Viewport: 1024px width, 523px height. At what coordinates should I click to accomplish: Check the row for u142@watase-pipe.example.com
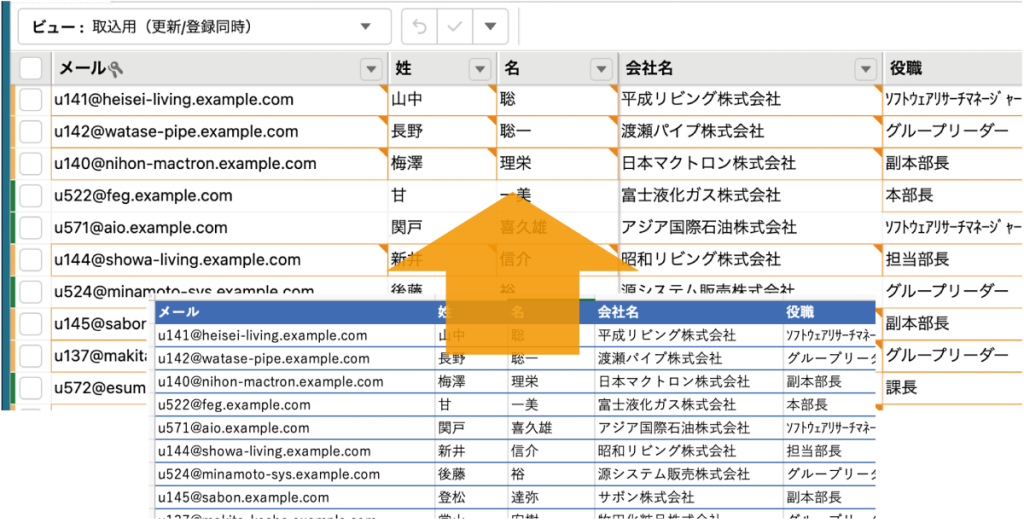point(31,132)
